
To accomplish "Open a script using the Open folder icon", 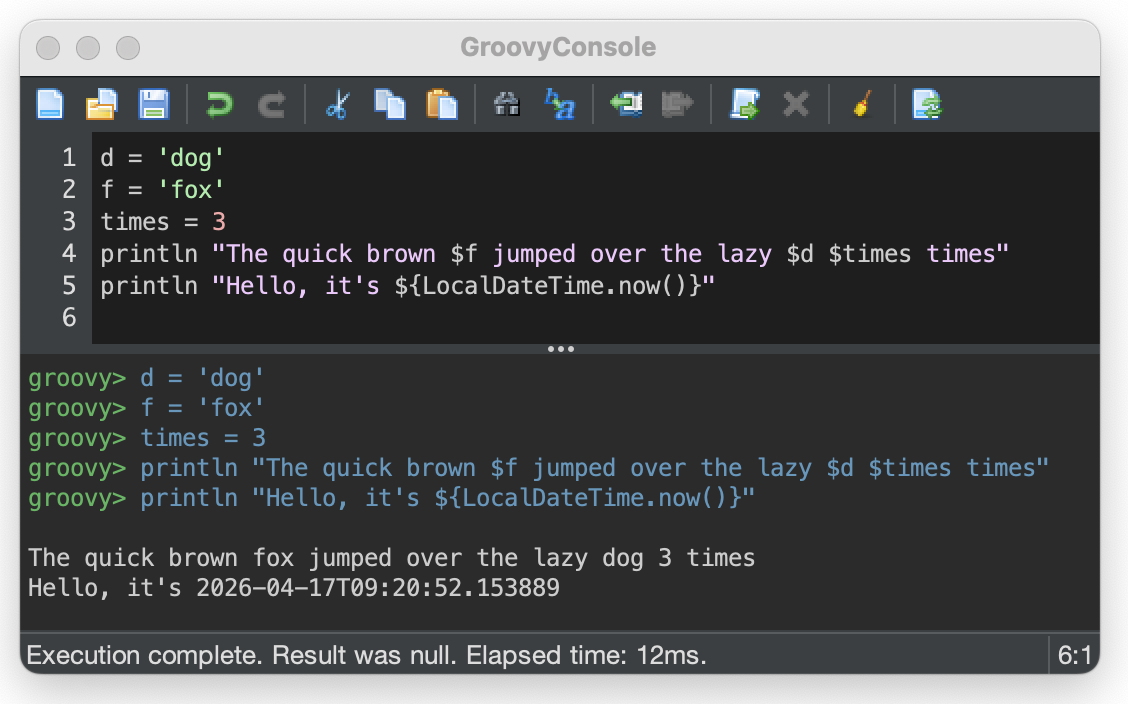I will (101, 104).
